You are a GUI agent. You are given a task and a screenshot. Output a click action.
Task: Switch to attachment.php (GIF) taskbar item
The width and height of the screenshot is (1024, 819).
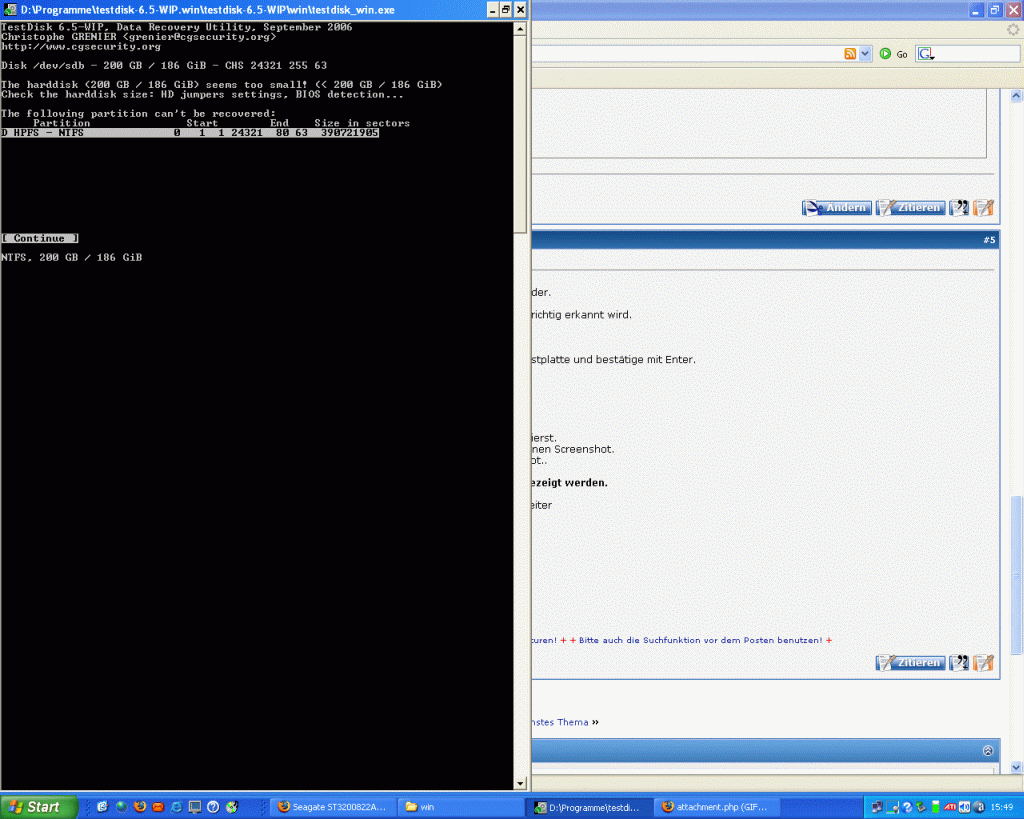(x=716, y=807)
